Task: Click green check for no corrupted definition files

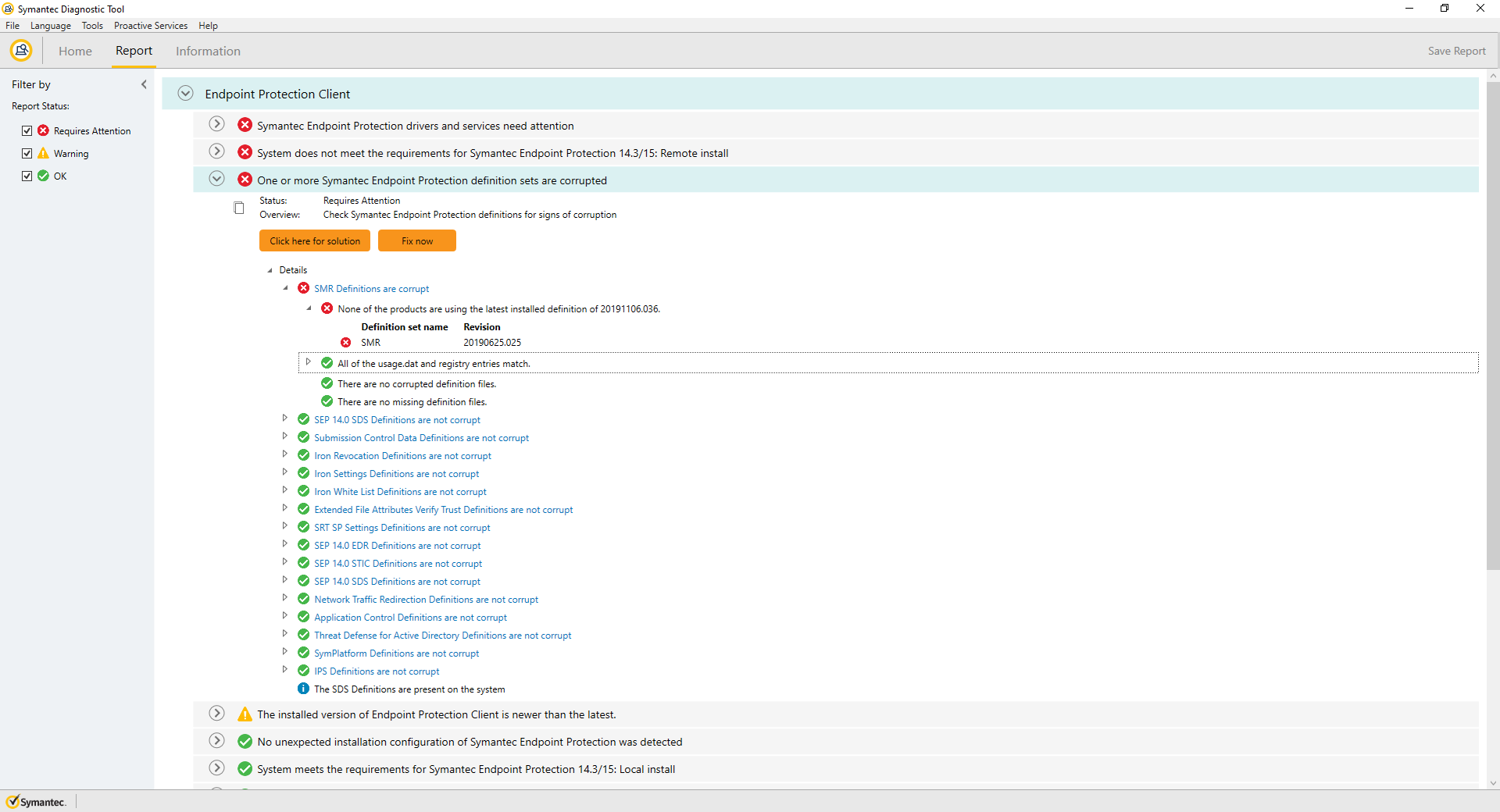Action: coord(327,383)
